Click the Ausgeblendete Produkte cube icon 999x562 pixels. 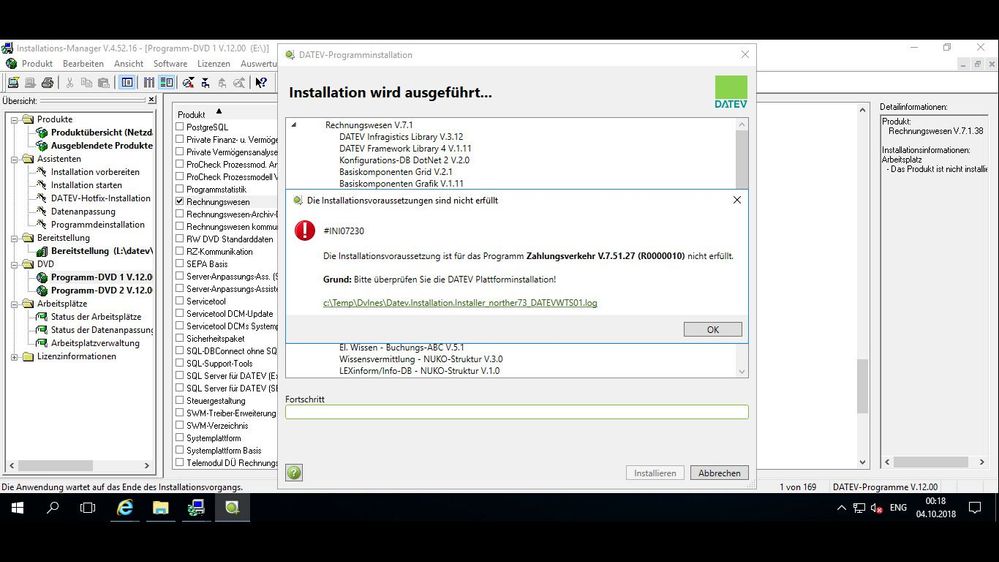42,145
